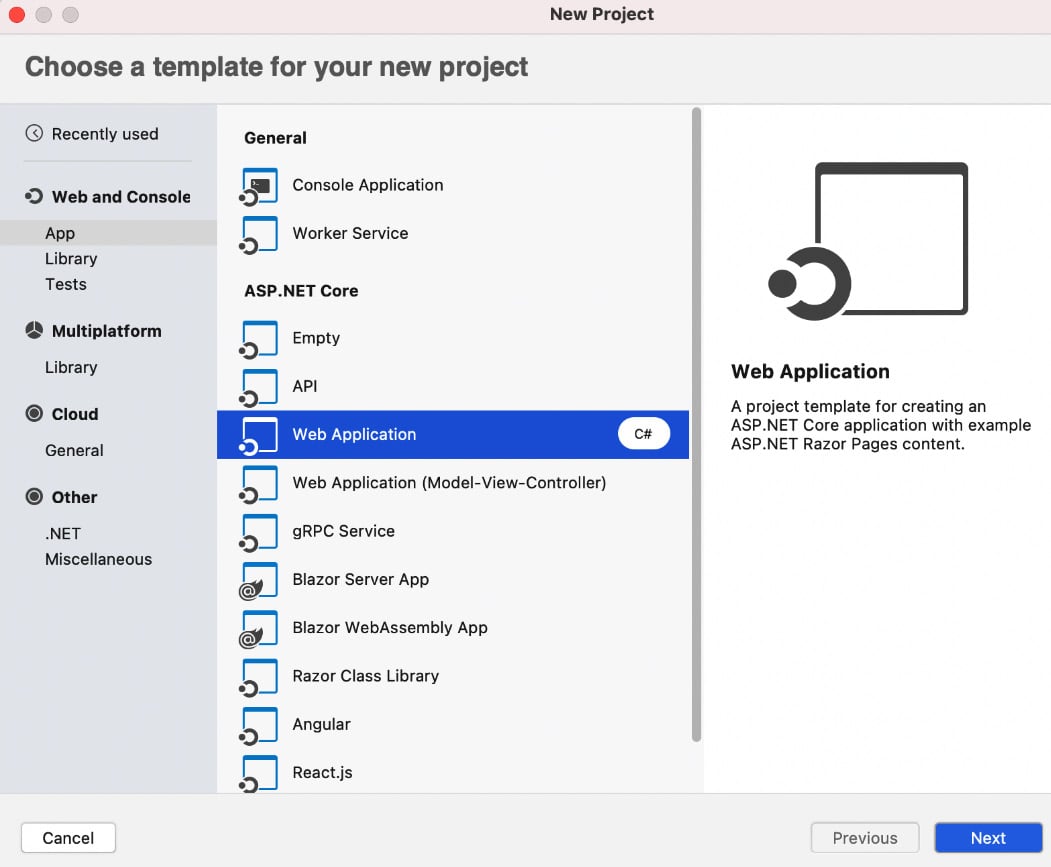The width and height of the screenshot is (1051, 867).
Task: Click the API template icon
Action: pos(259,388)
